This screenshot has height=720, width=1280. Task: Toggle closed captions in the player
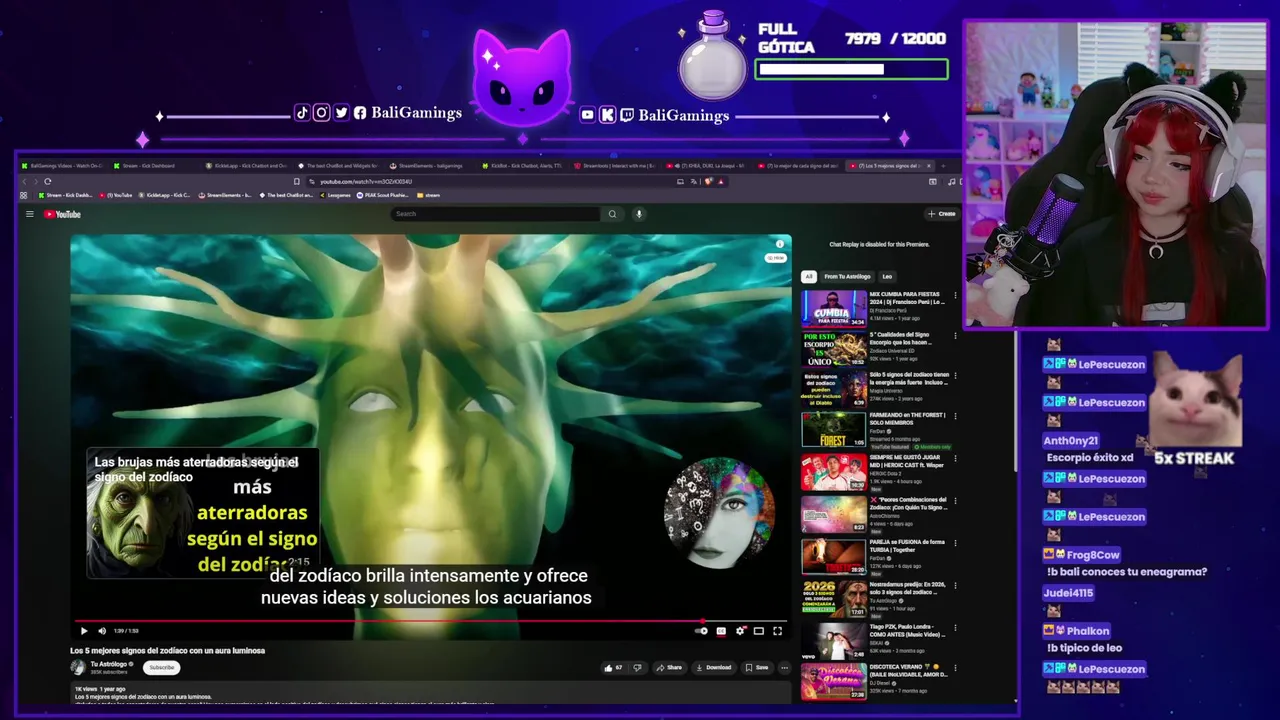(721, 631)
